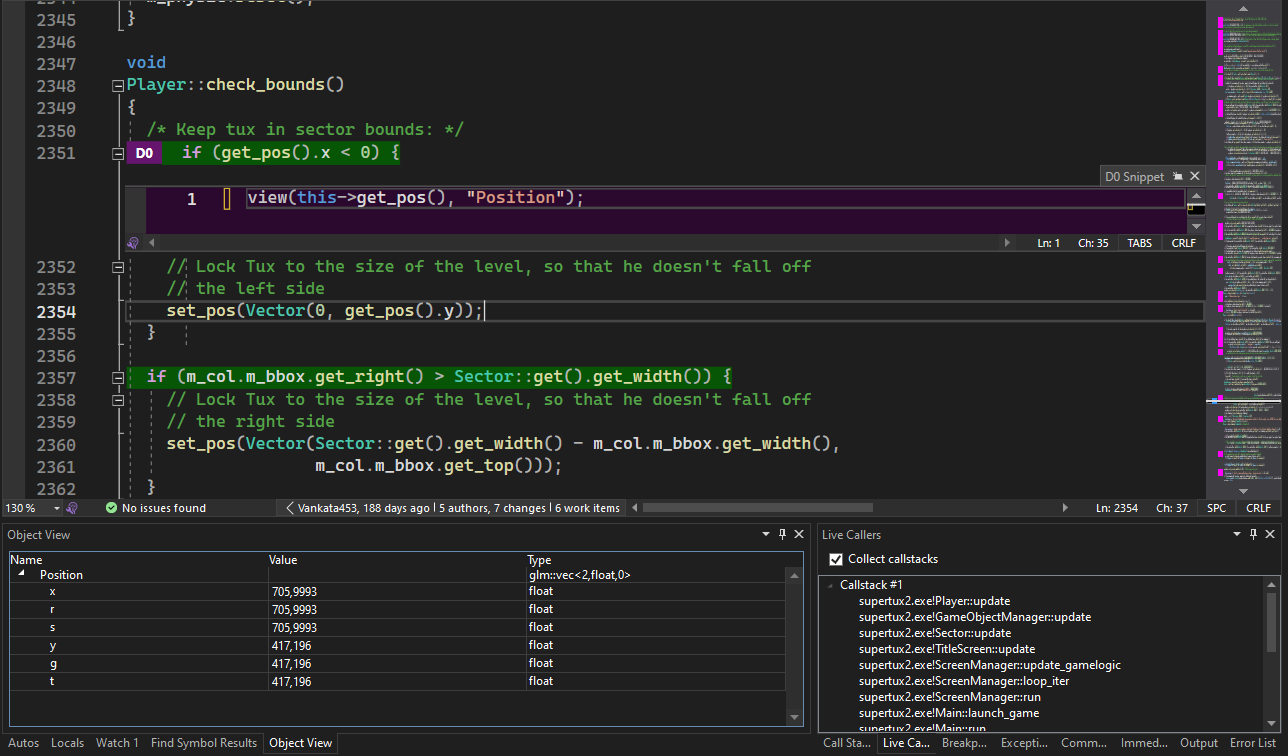This screenshot has height=756, width=1288.
Task: Pin the Live Callers panel using its pin icon
Action: [1252, 534]
